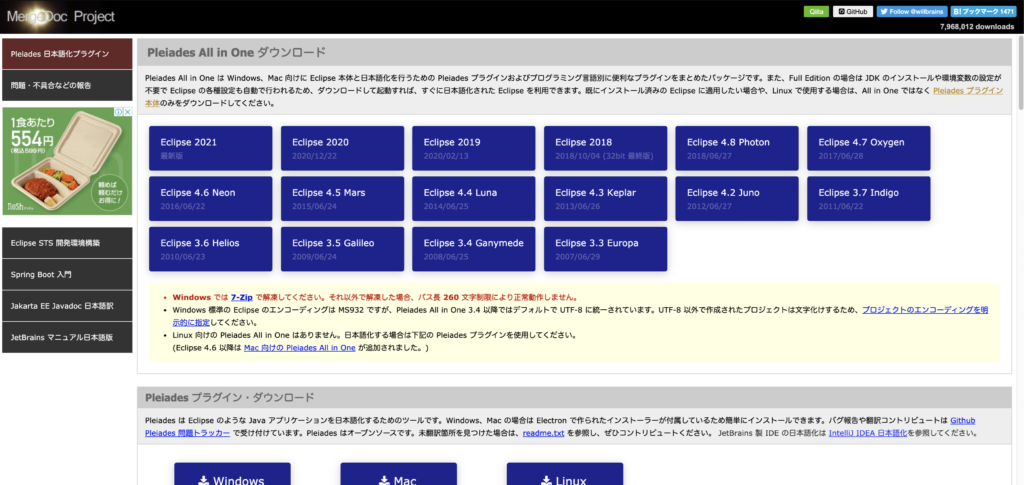Download Pleiades plugin for Linux
1024x485 pixels.
[565, 475]
